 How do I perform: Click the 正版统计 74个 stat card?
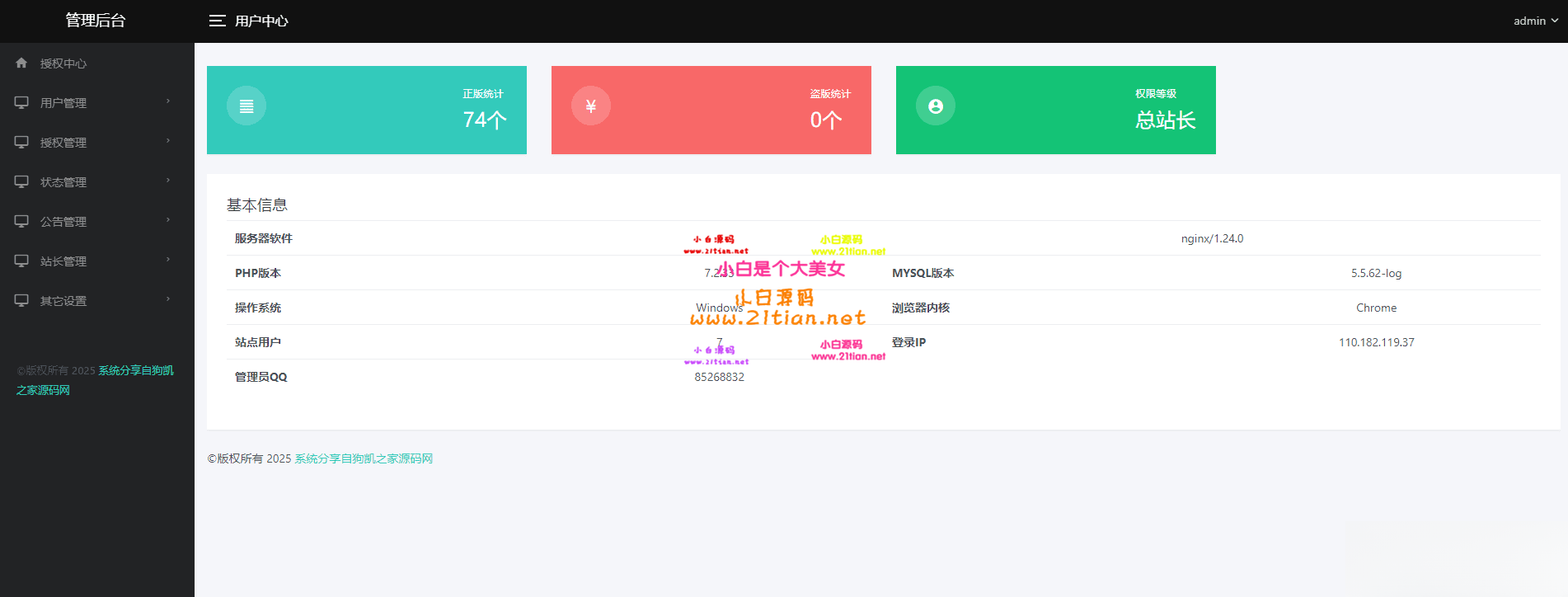(x=367, y=110)
